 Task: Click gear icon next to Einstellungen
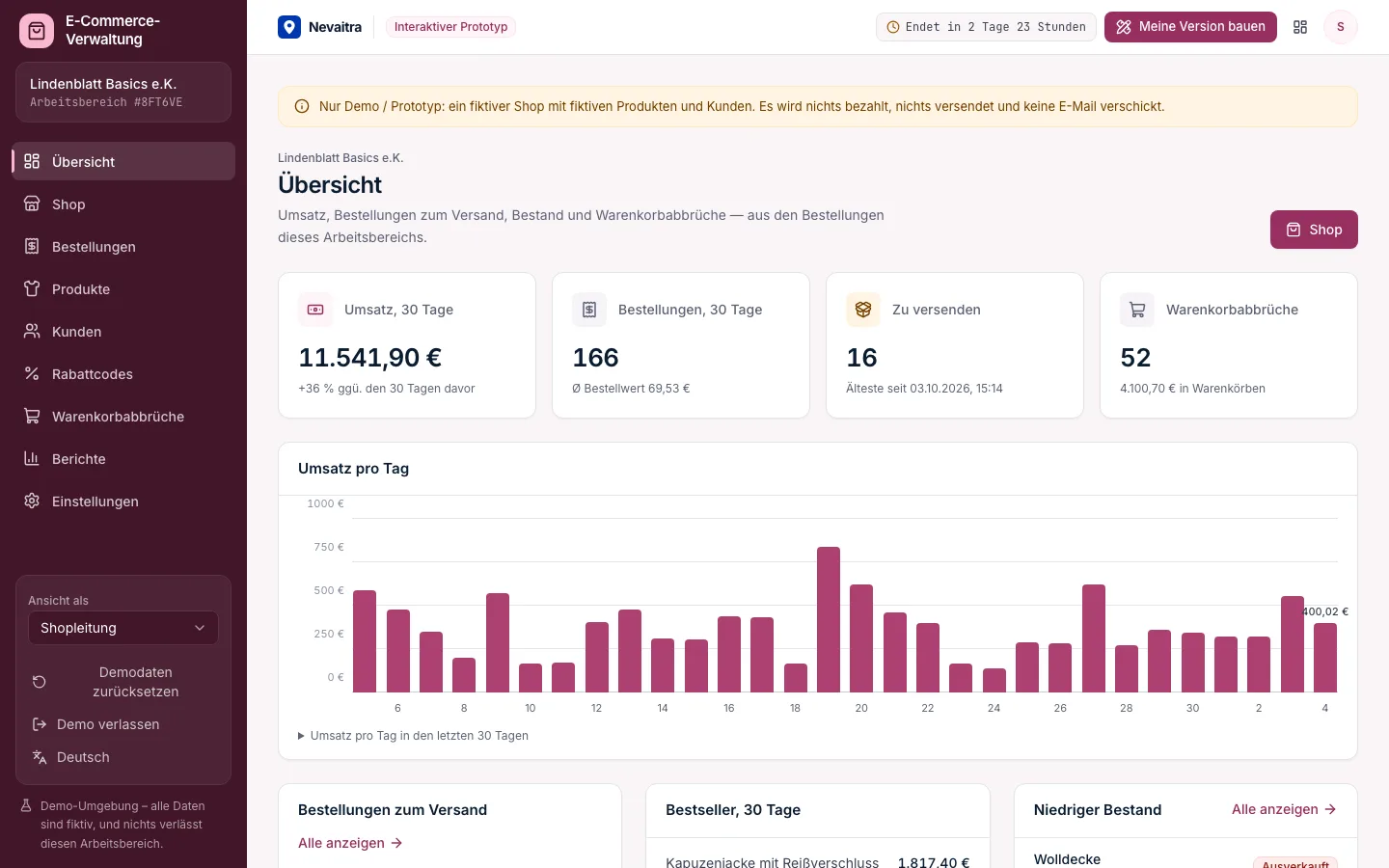tap(32, 501)
